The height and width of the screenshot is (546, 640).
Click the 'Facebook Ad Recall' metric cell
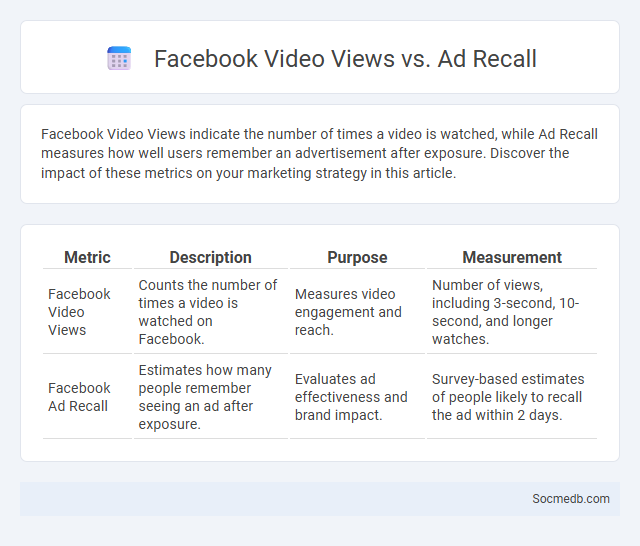click(x=87, y=397)
